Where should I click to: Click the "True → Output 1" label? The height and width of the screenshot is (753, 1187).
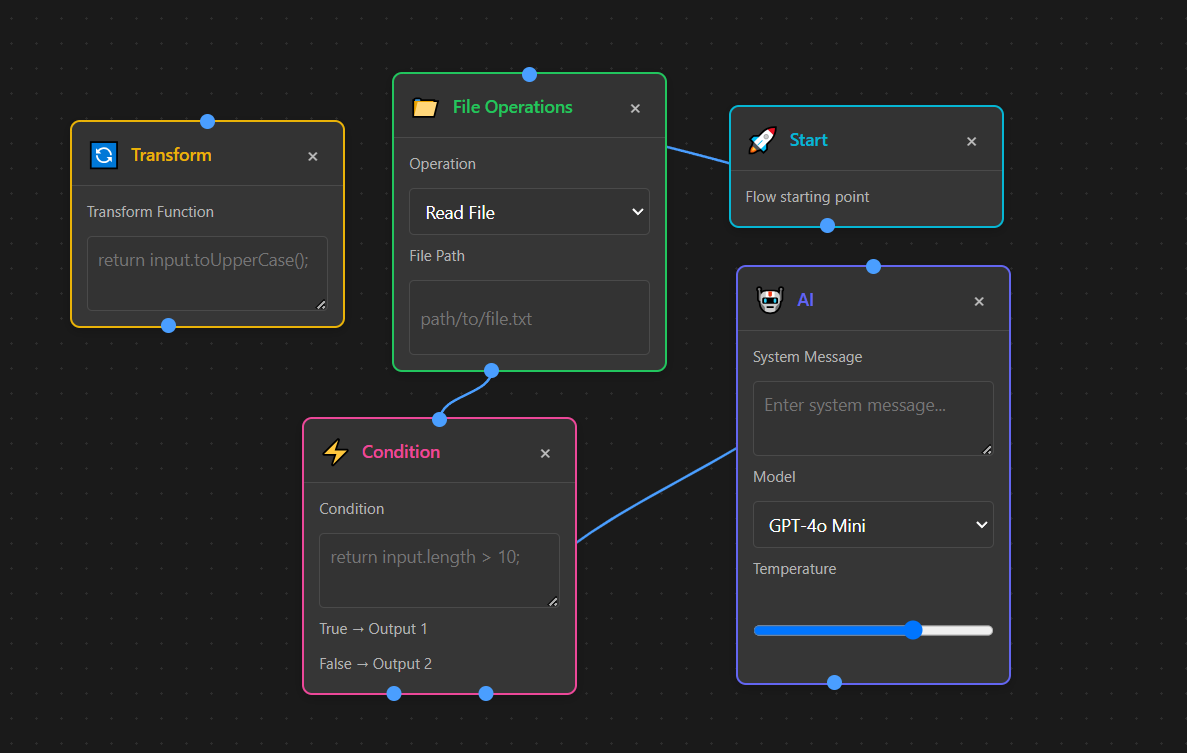click(373, 628)
